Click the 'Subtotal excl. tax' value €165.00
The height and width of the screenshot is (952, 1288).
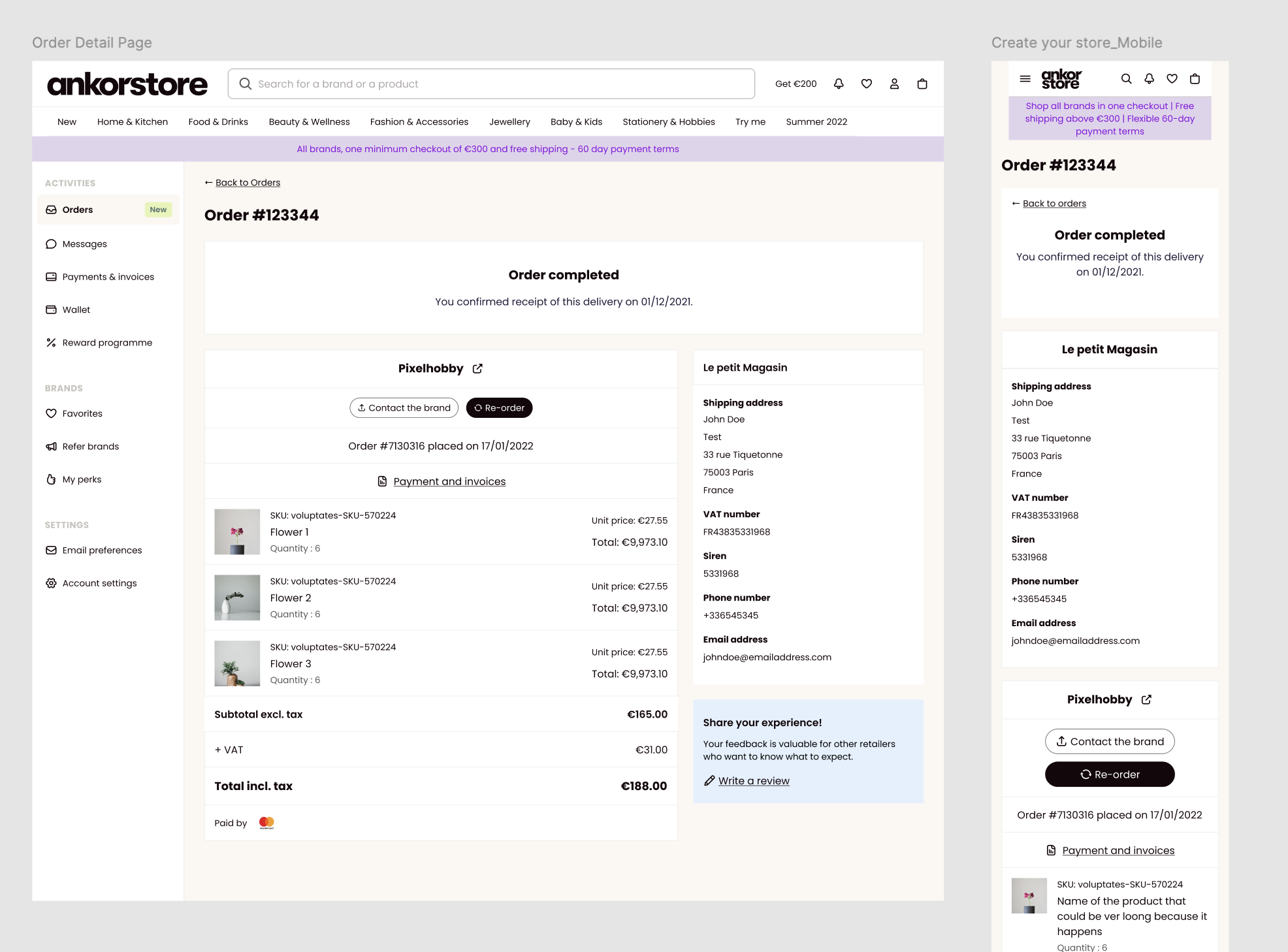pyautogui.click(x=647, y=714)
